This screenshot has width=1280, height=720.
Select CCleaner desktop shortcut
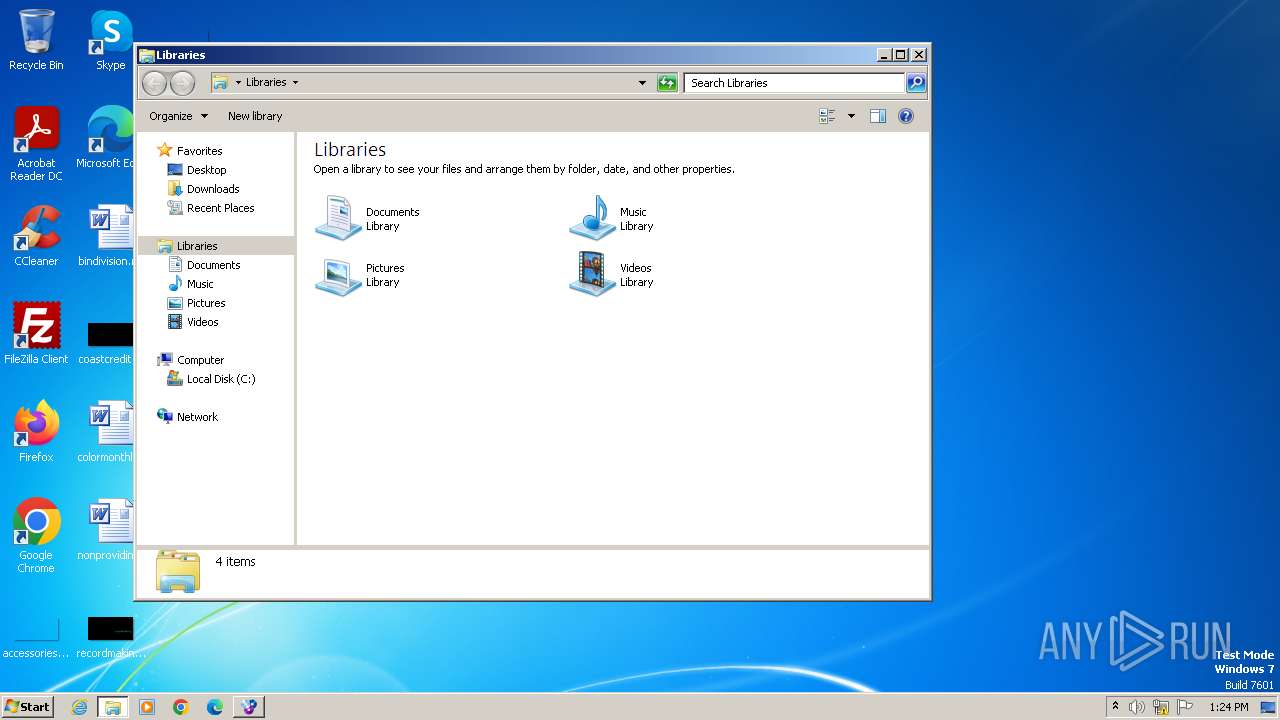click(36, 236)
